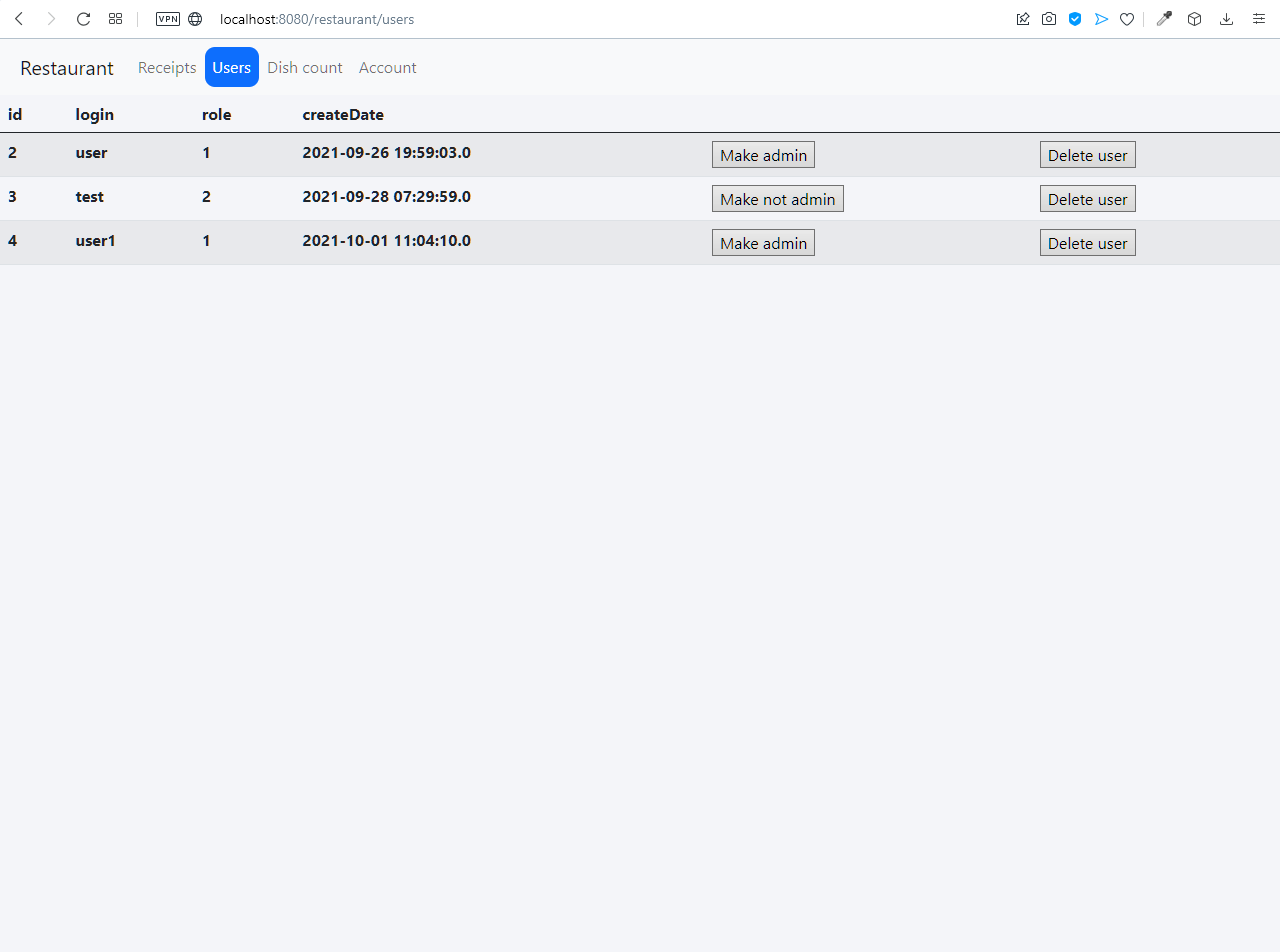
Task: Delete user with login user
Action: 1088,155
